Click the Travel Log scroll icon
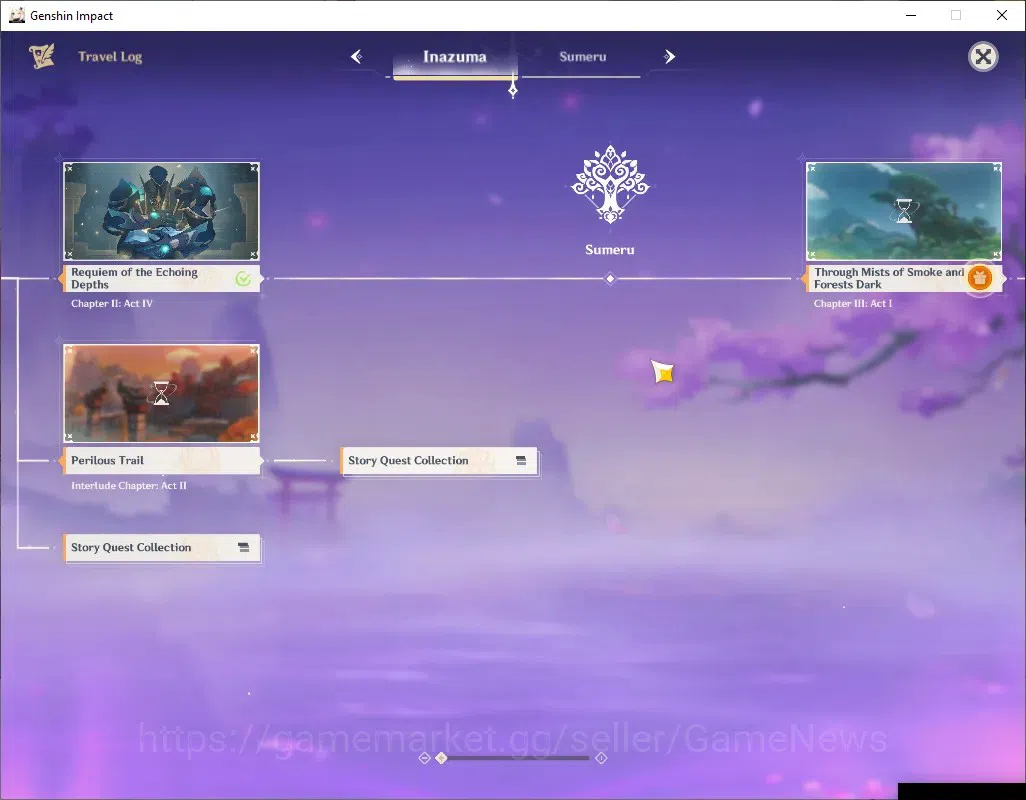Screen dimensions: 1026x800 point(42,56)
